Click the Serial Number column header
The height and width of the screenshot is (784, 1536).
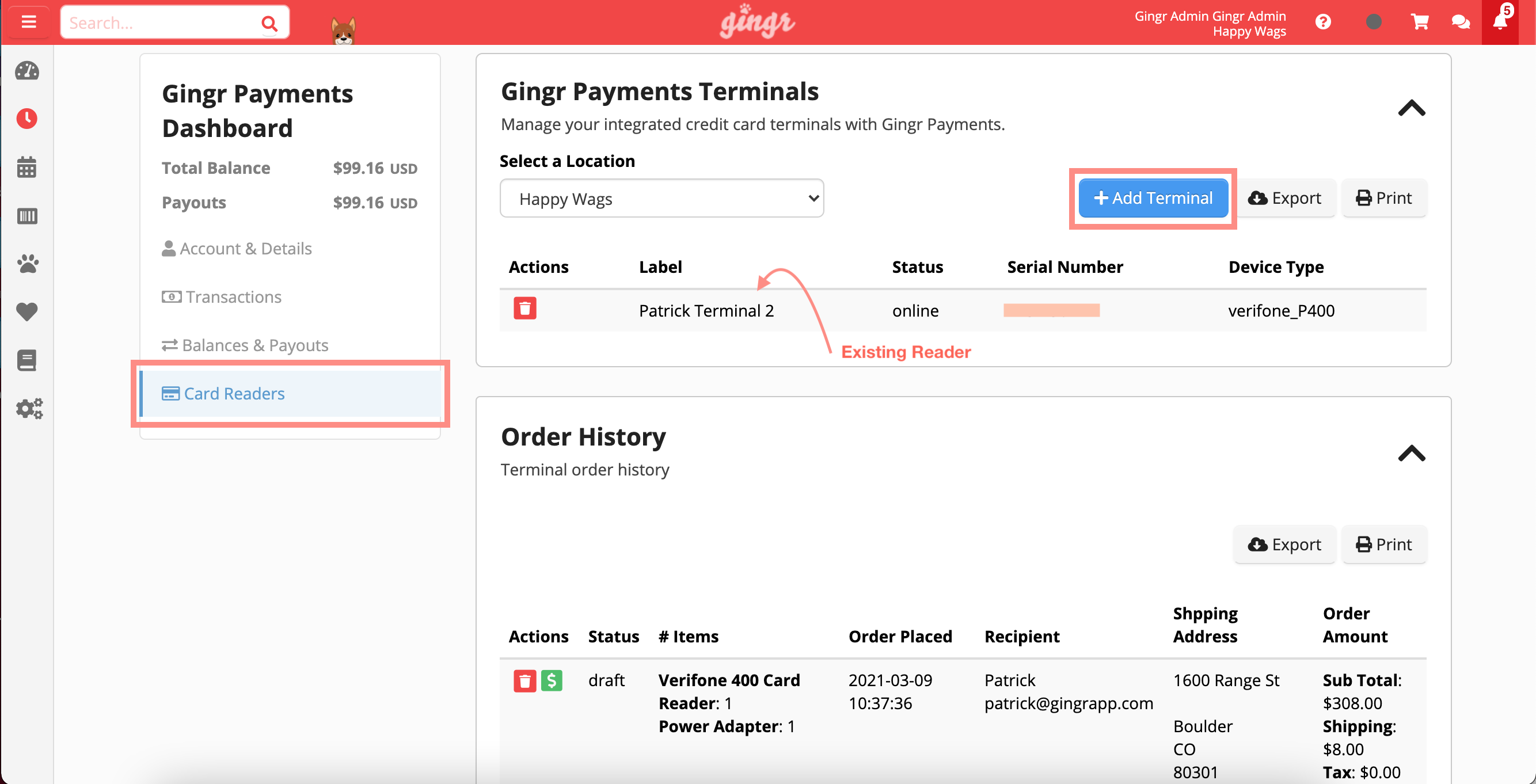click(1065, 267)
